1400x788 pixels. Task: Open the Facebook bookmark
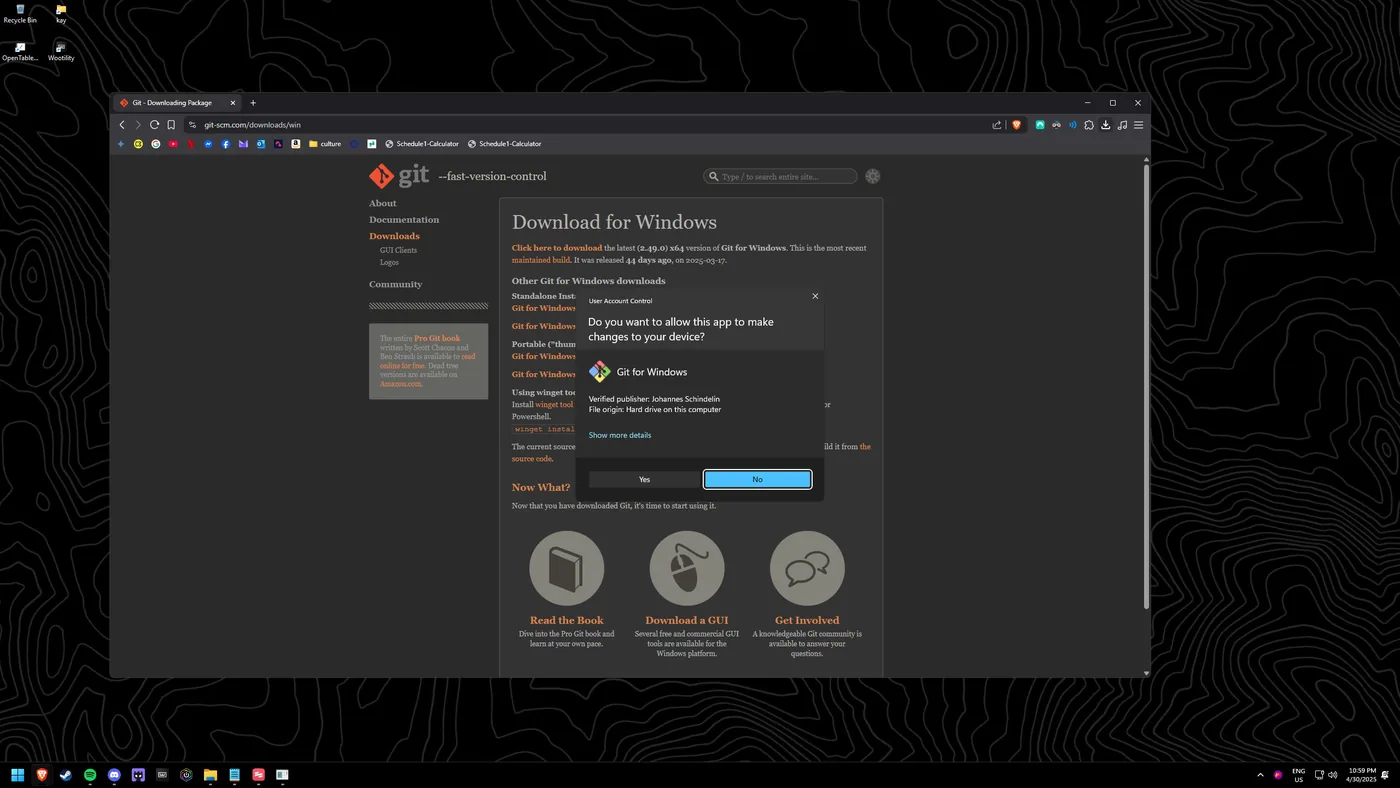click(226, 144)
